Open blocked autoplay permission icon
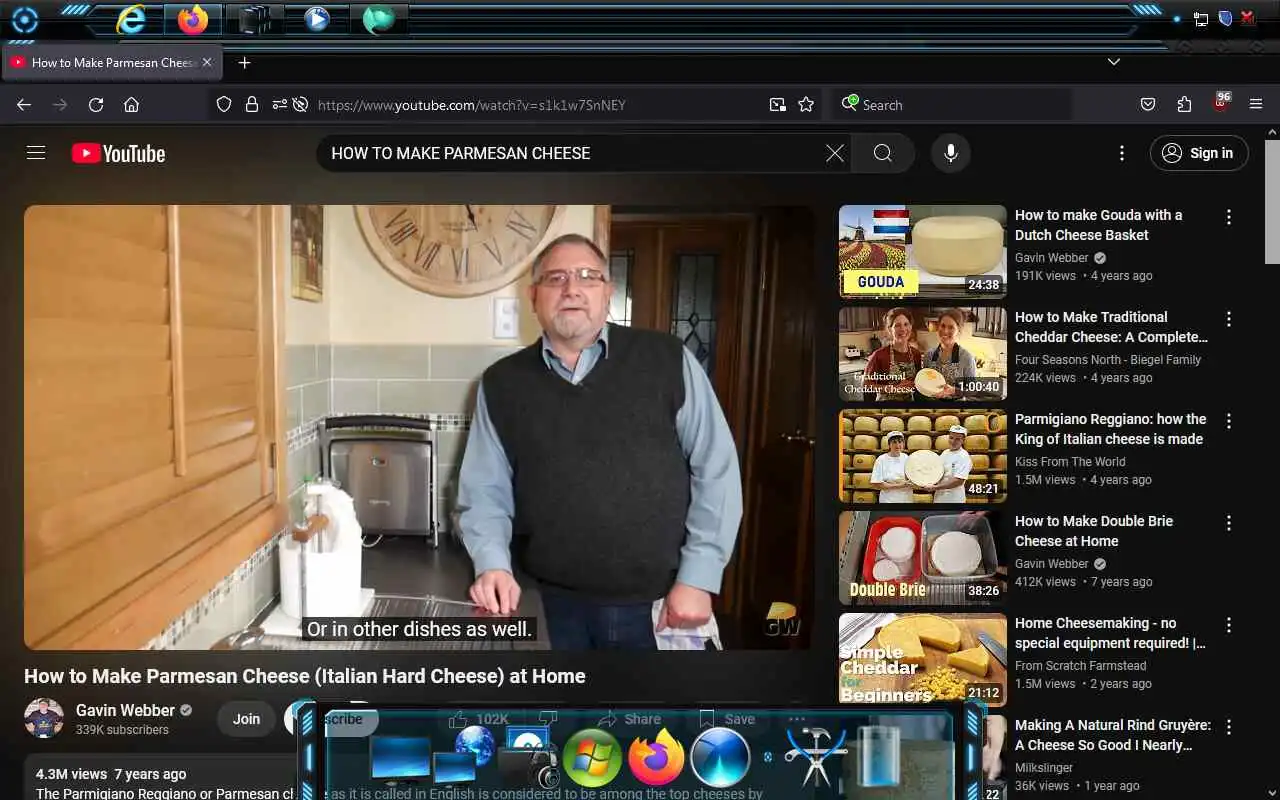Screen dimensions: 1280x800 (x=300, y=104)
